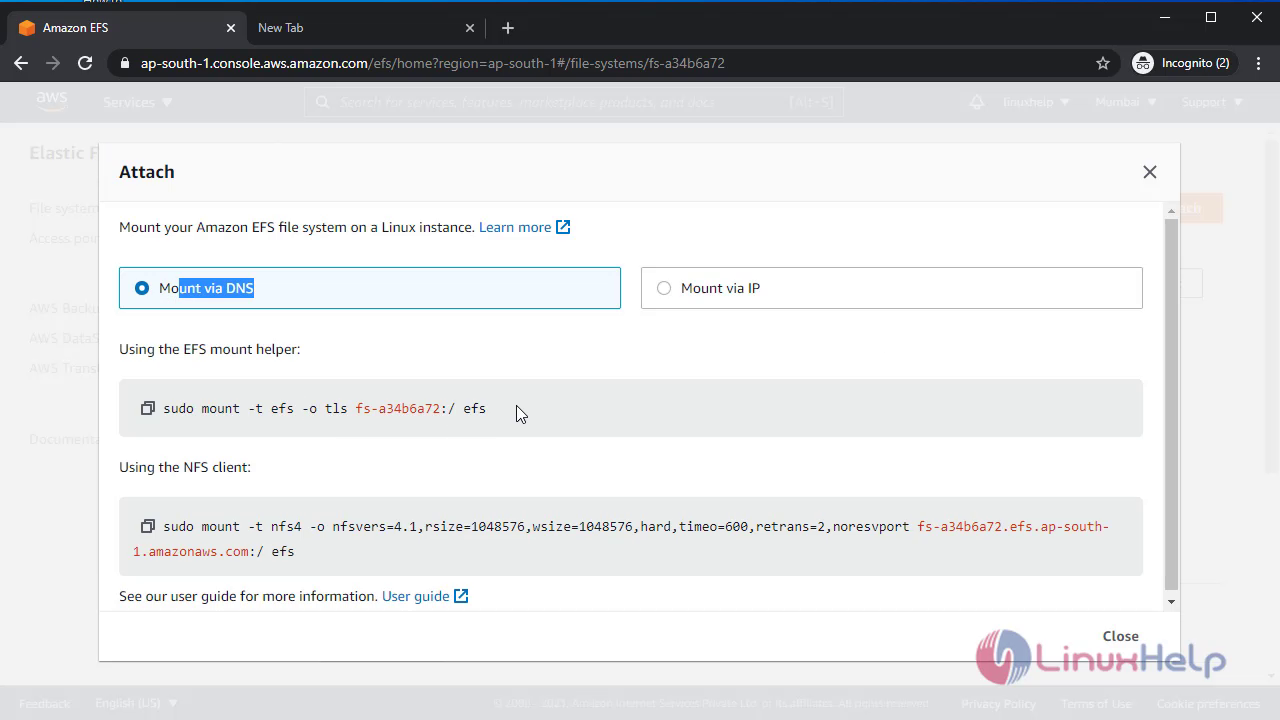Click the Learn more link

coord(515,227)
